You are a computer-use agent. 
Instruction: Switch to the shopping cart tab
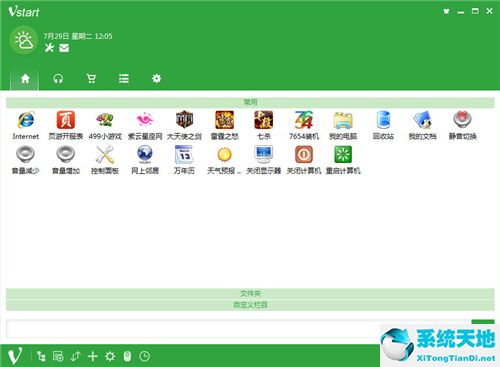91,79
